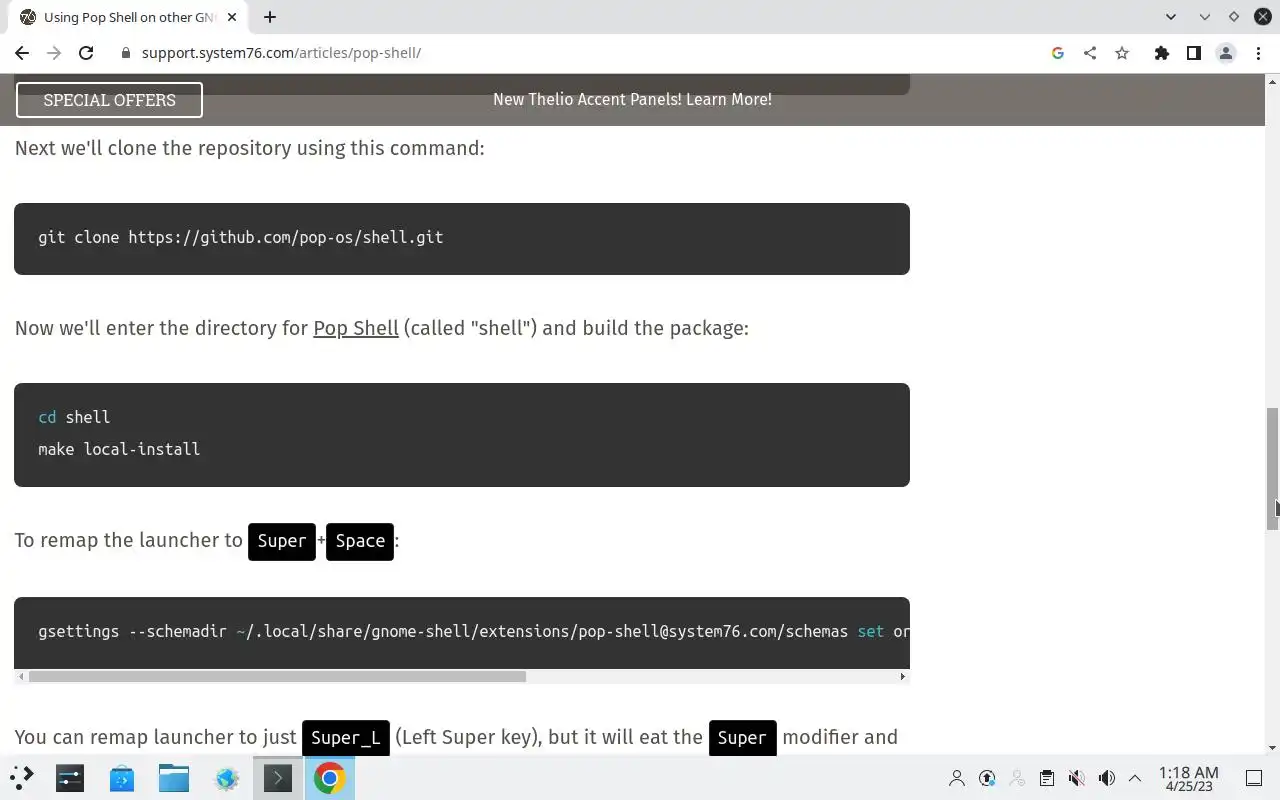Click the SPECIAL OFFERS button
The width and height of the screenshot is (1280, 800).
click(109, 100)
